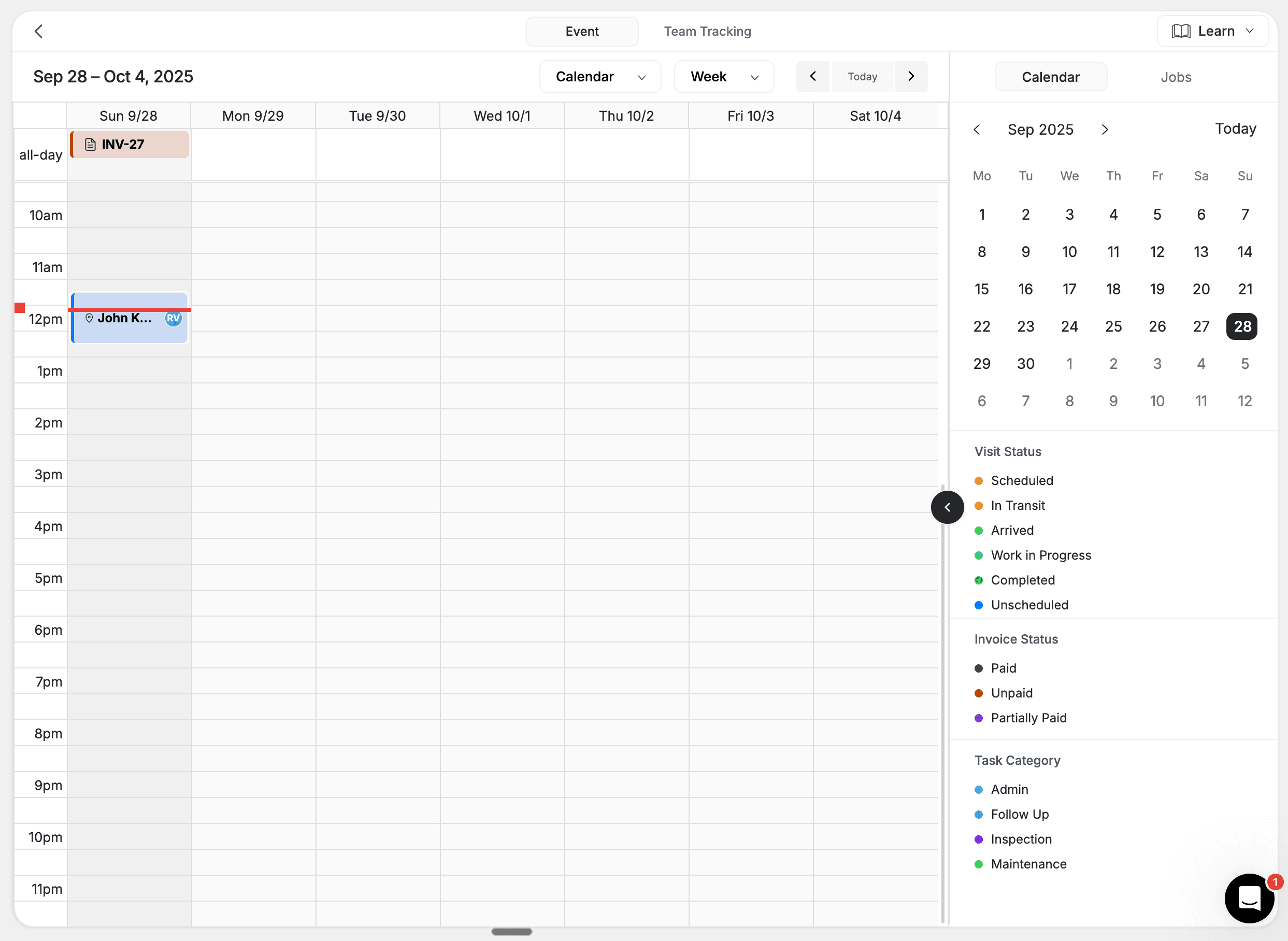Viewport: 1288px width, 941px height.
Task: Switch to the Jobs tab in side panel
Action: [1175, 77]
